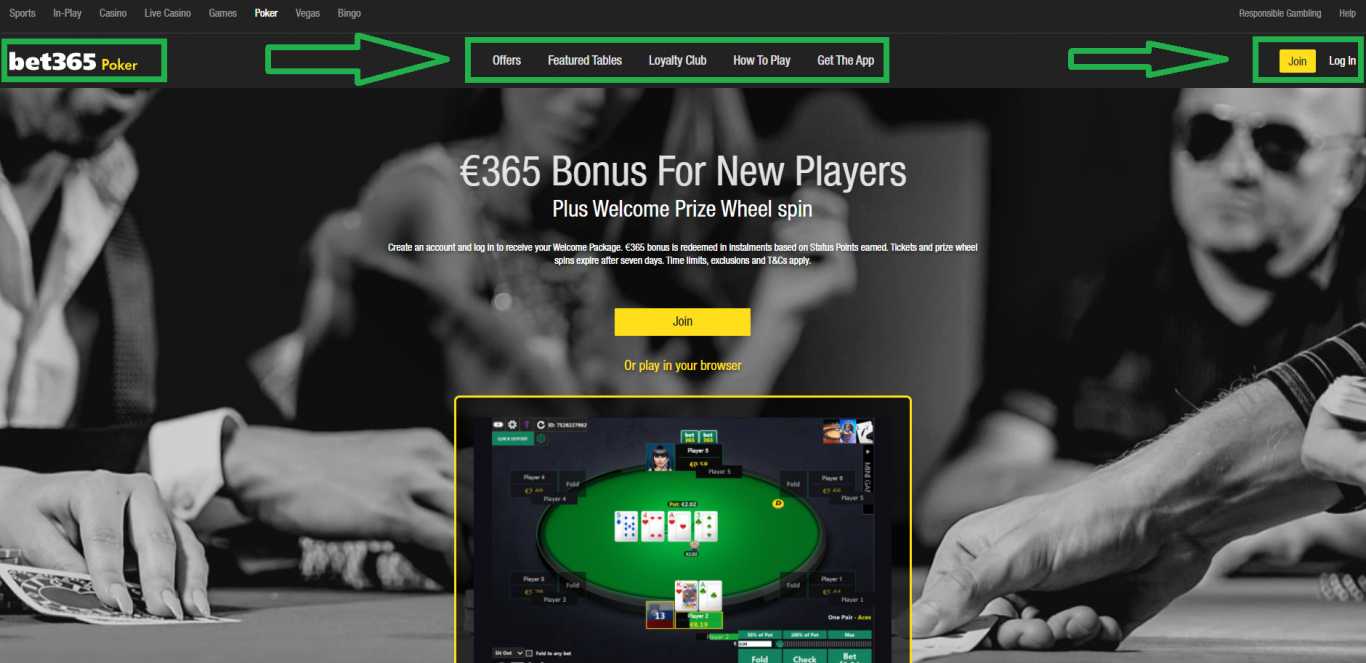Click the King of hearts hole card
This screenshot has height=663, width=1366.
(686, 596)
